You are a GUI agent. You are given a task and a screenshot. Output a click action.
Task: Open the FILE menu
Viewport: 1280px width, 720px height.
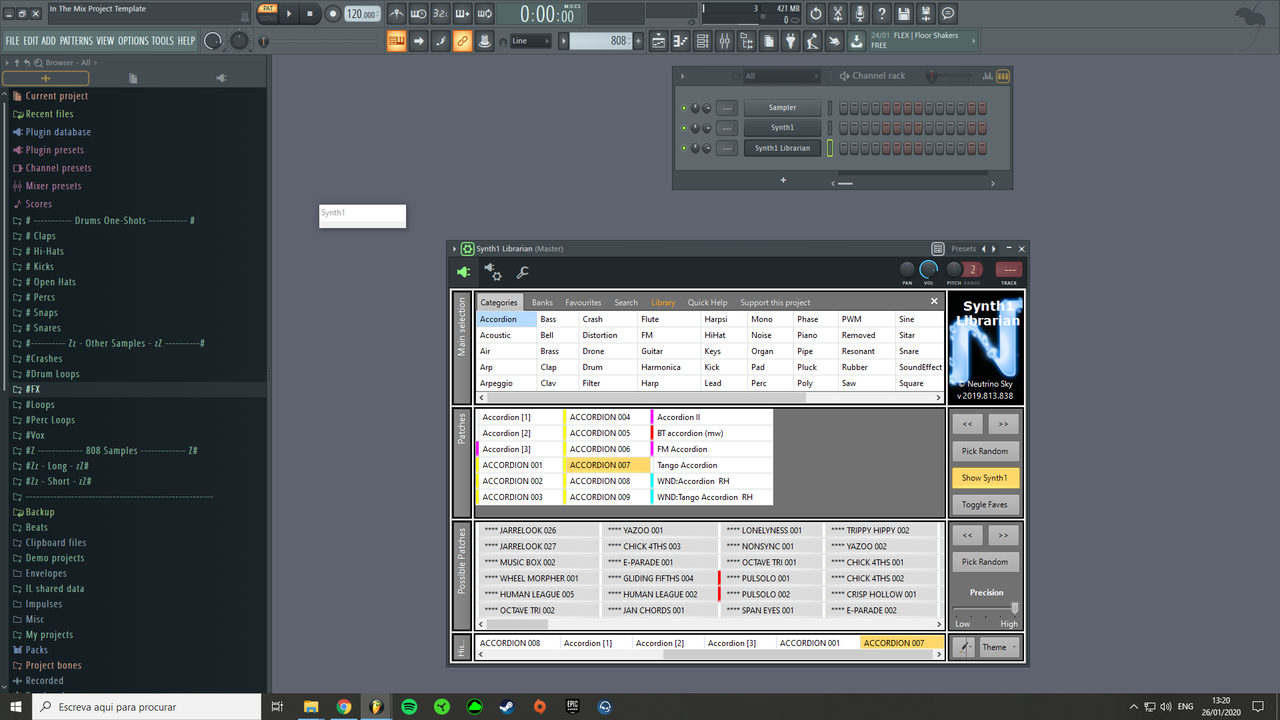13,41
